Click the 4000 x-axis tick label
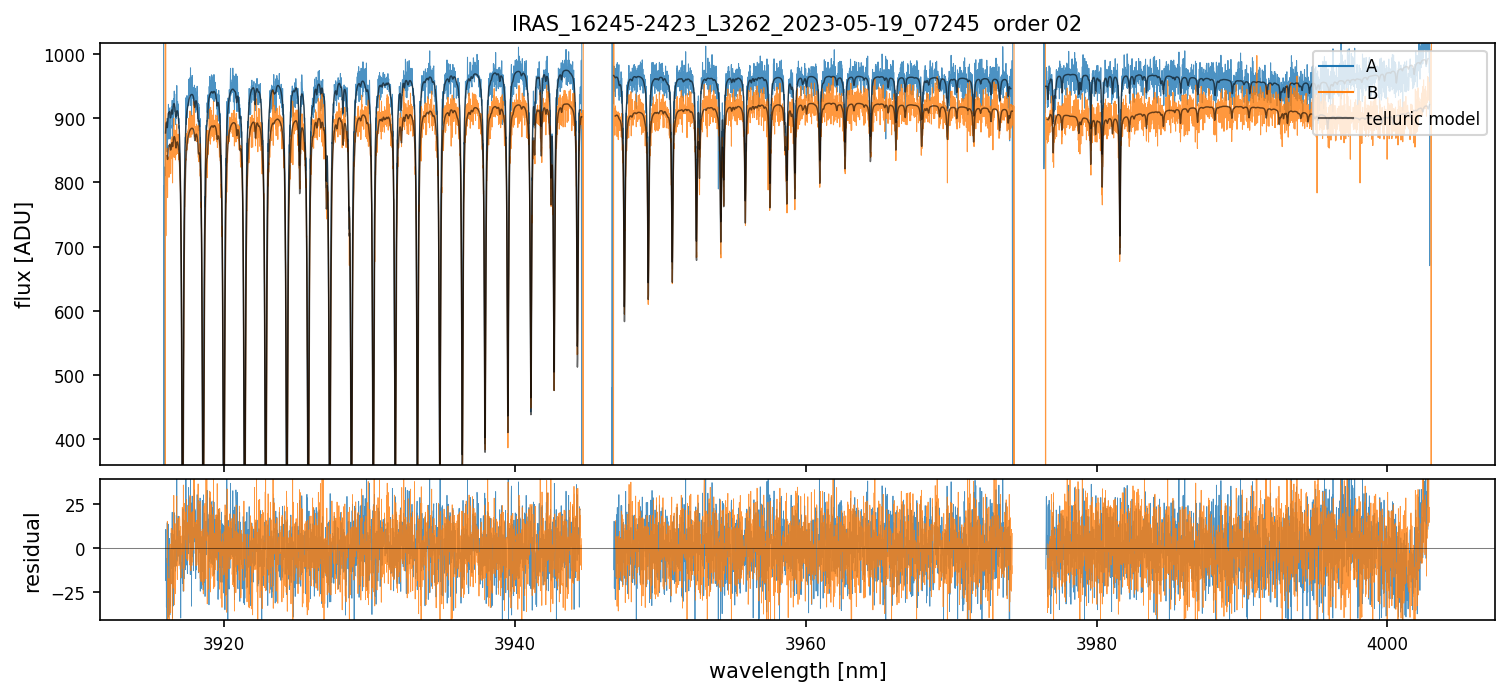 pos(1387,640)
